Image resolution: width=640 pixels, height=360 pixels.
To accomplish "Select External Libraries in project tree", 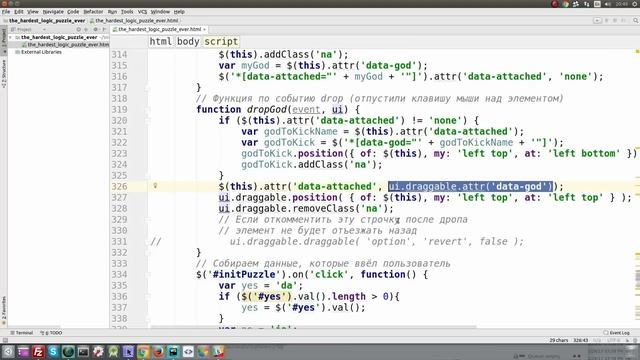I will 38,52.
